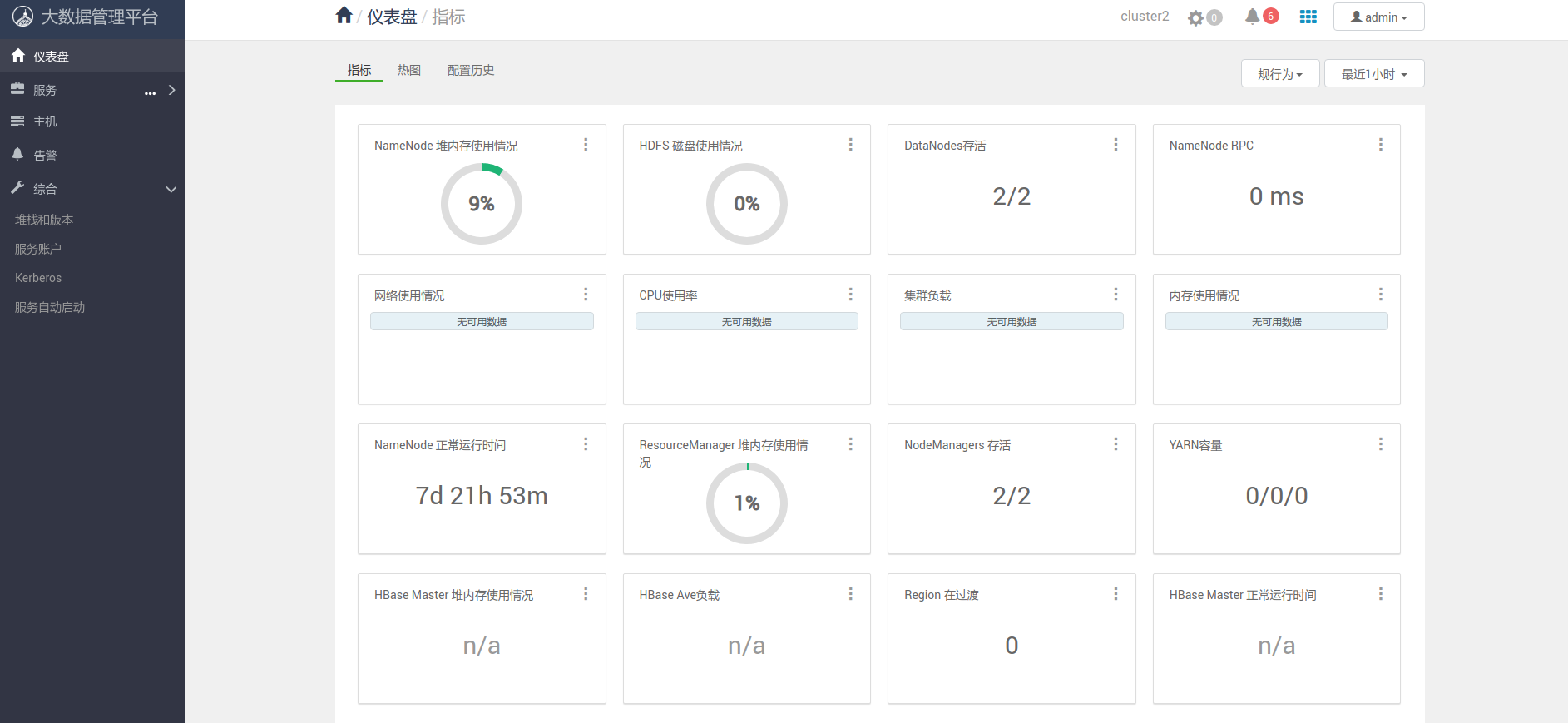
Task: Switch to the 热图 tab
Action: pos(409,71)
